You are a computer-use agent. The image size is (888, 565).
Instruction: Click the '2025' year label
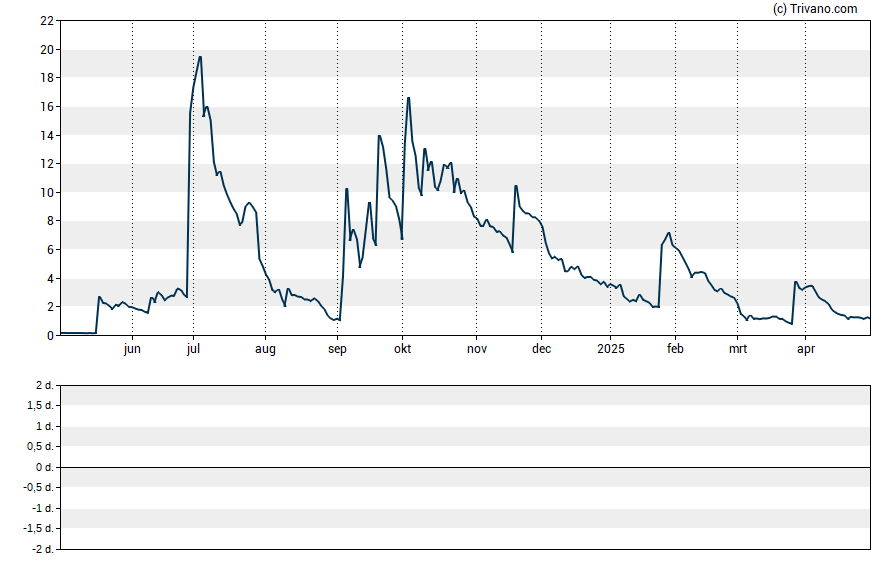[610, 349]
